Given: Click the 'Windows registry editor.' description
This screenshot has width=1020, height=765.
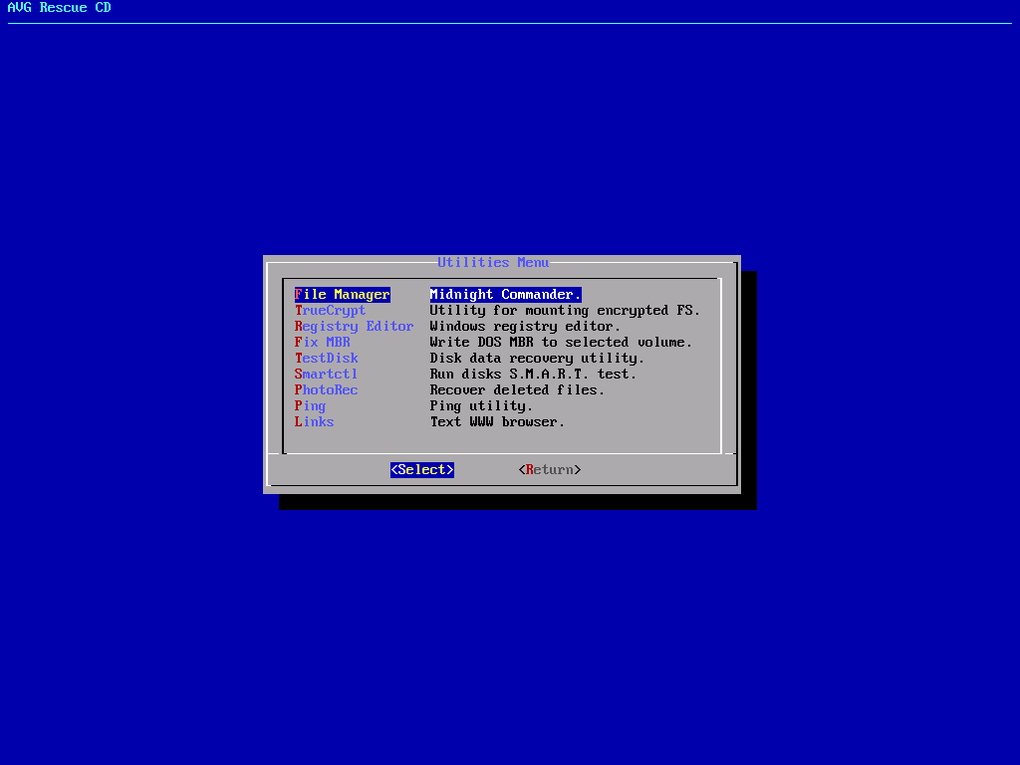Looking at the screenshot, I should [525, 327].
